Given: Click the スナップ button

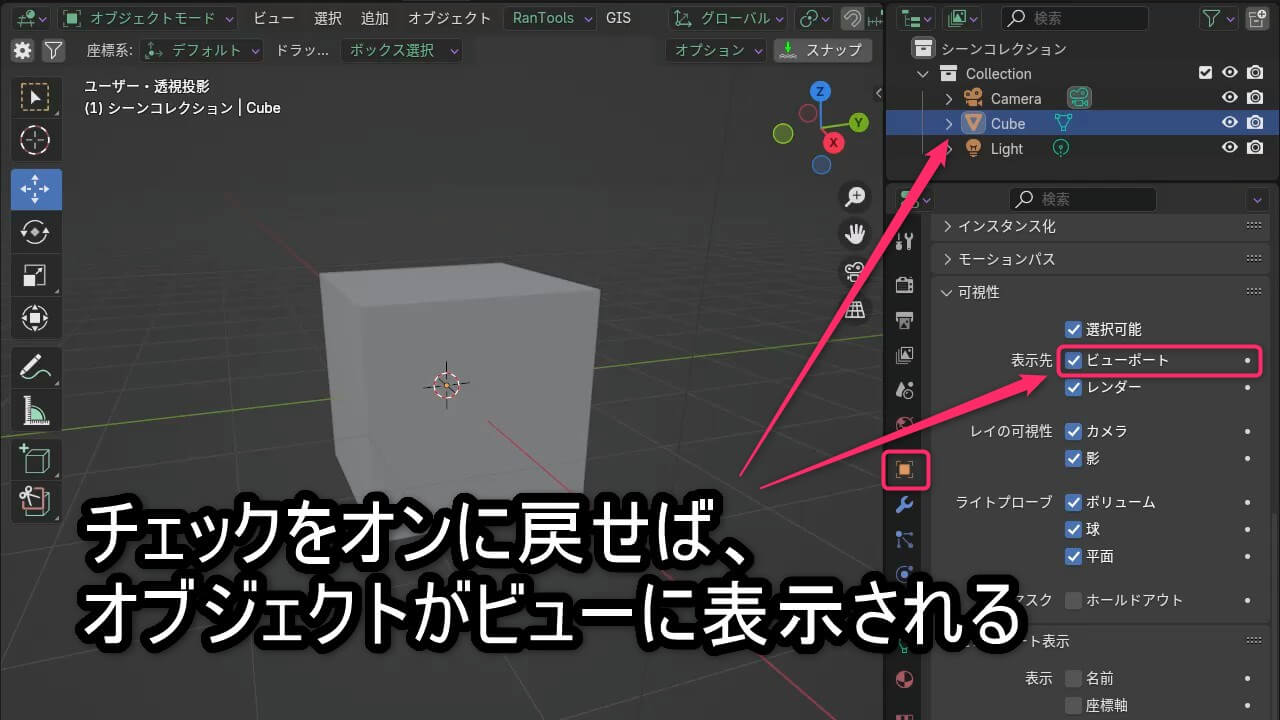Looking at the screenshot, I should point(823,50).
